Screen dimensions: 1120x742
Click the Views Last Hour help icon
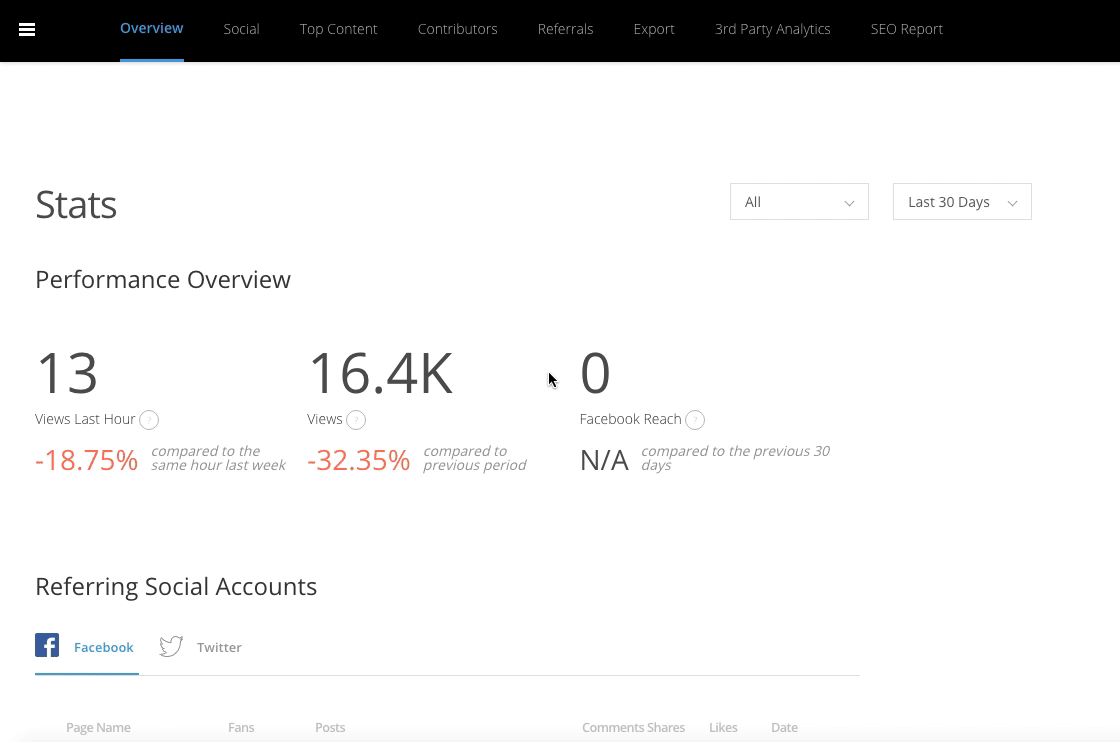(149, 420)
